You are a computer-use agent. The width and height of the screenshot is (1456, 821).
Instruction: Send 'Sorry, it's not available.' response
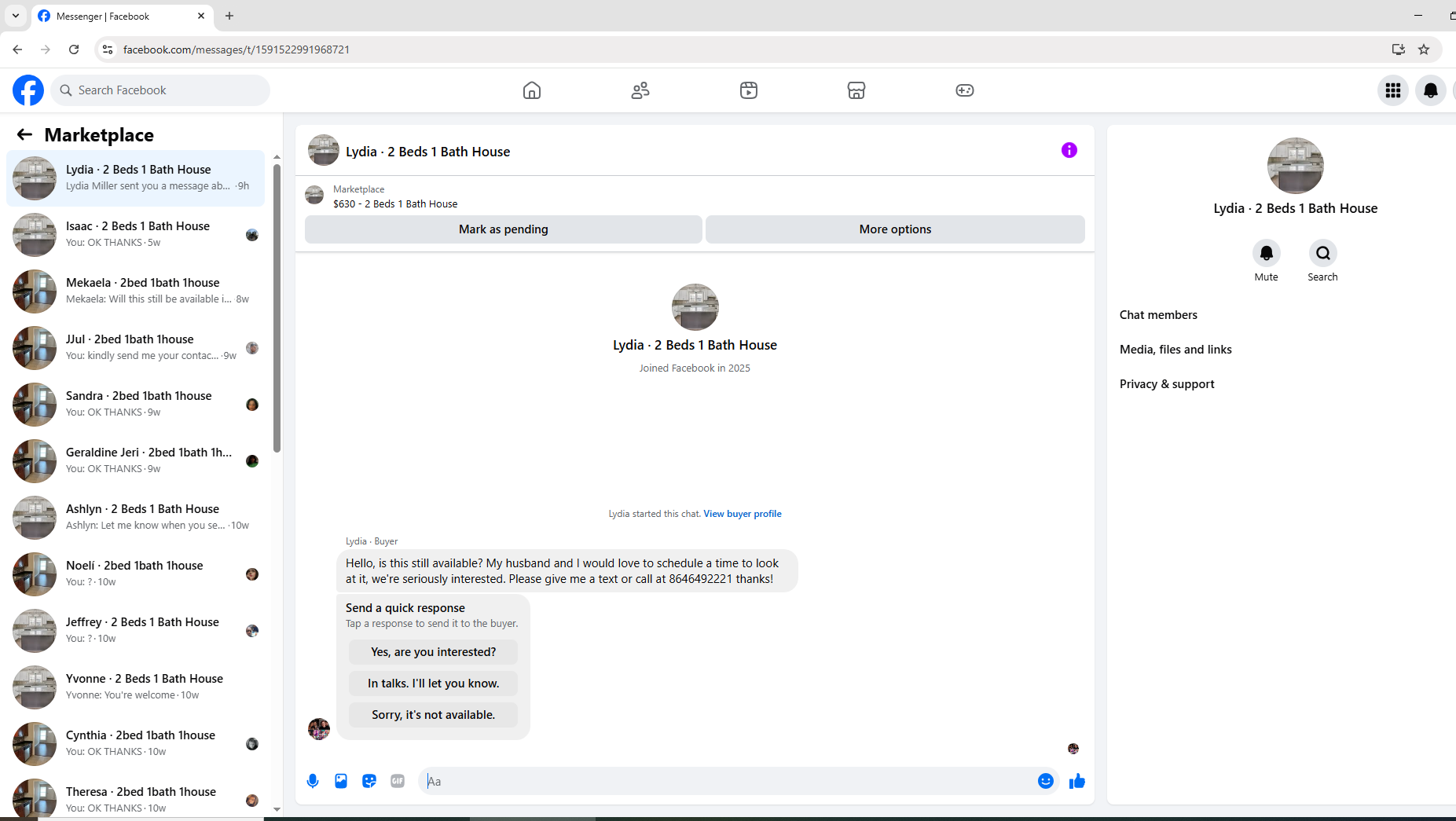click(x=434, y=715)
